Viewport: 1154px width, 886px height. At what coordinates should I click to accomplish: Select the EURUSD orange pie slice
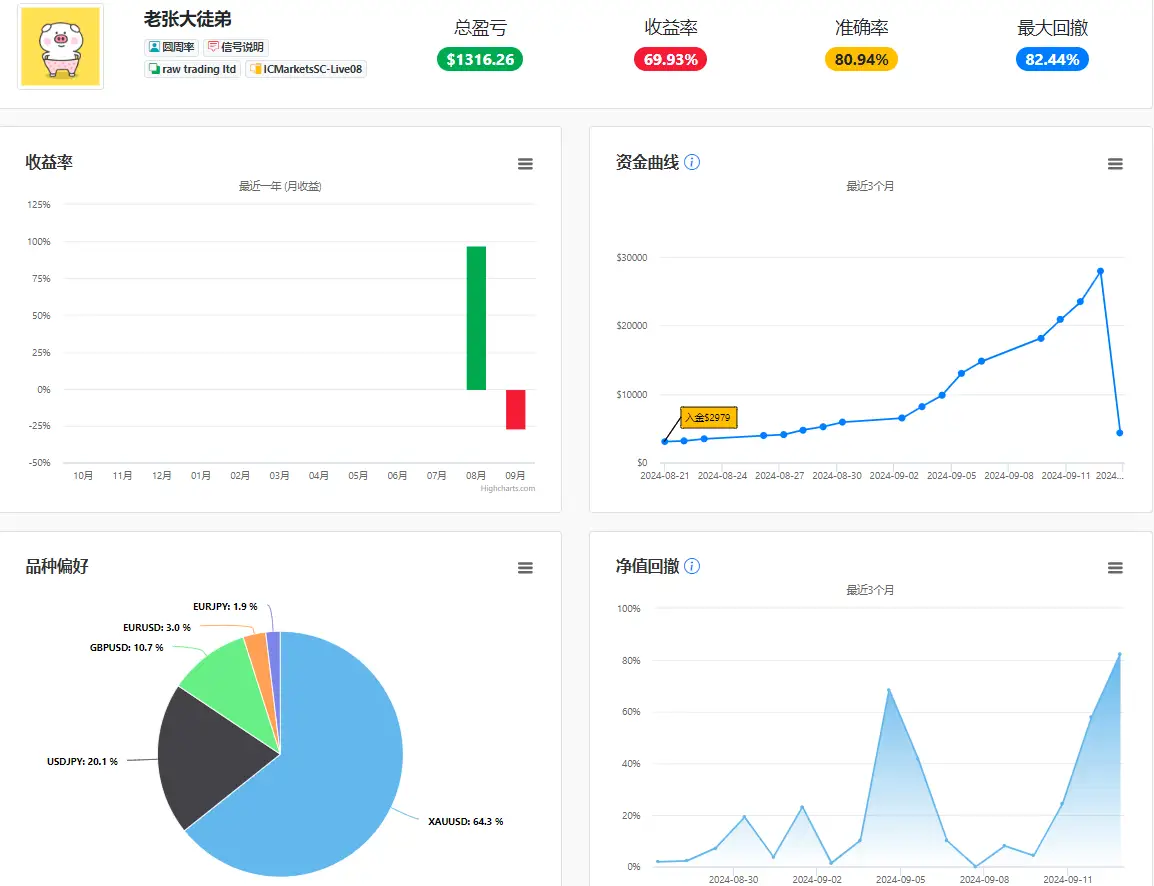[x=260, y=662]
